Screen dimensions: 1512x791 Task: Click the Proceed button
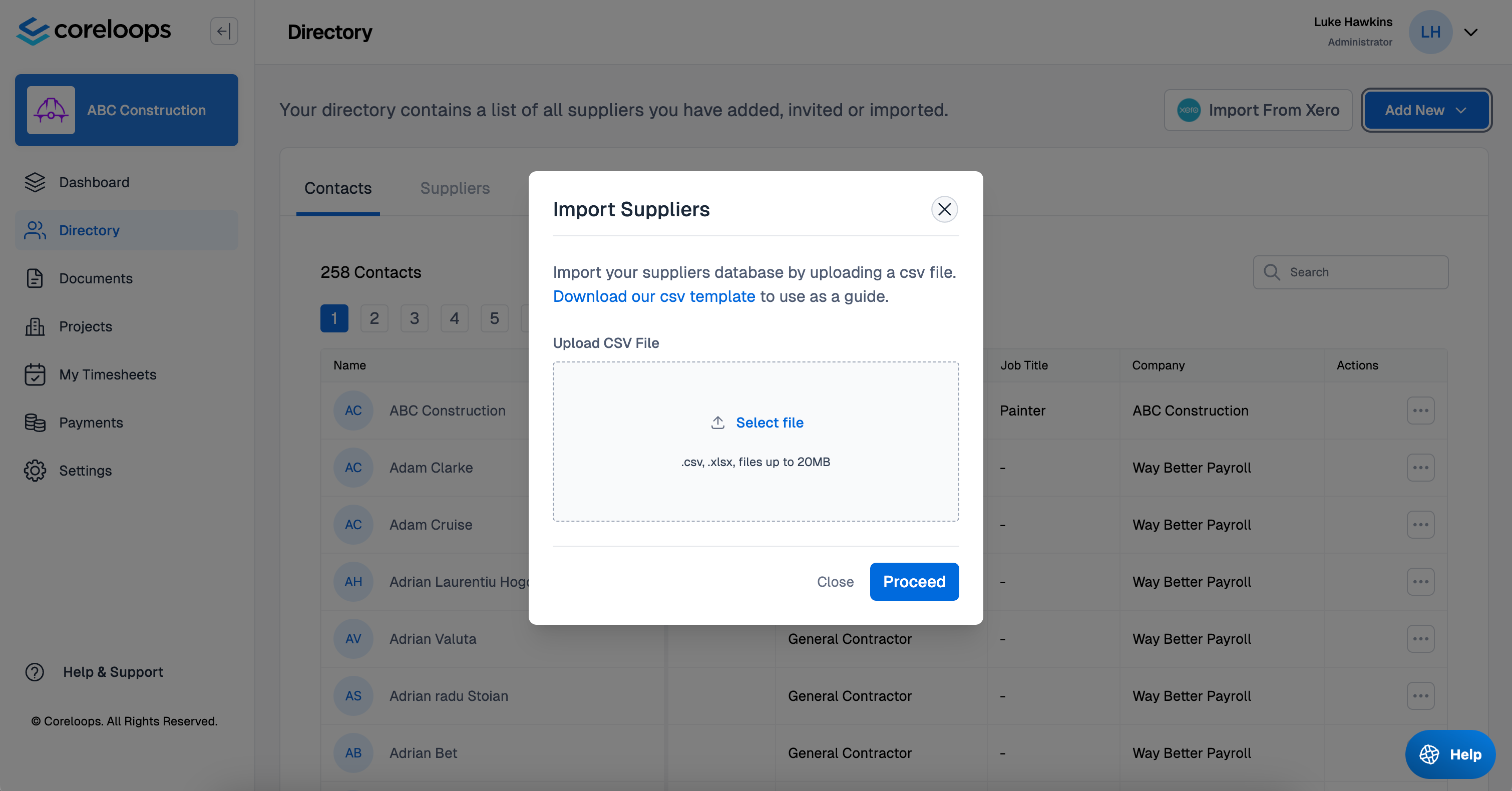[915, 582]
